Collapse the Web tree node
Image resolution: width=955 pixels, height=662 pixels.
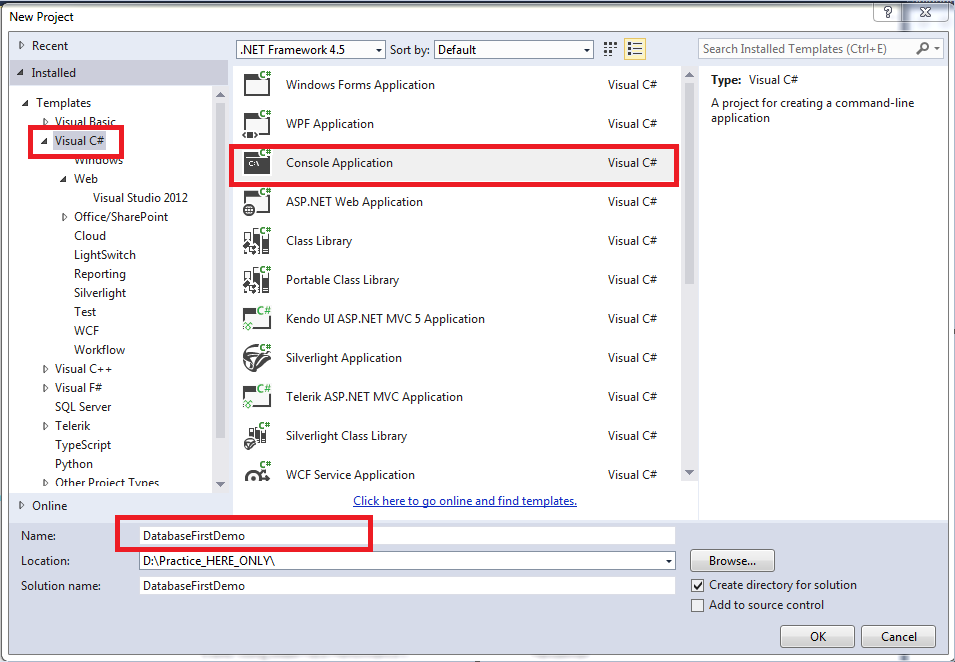pos(63,179)
